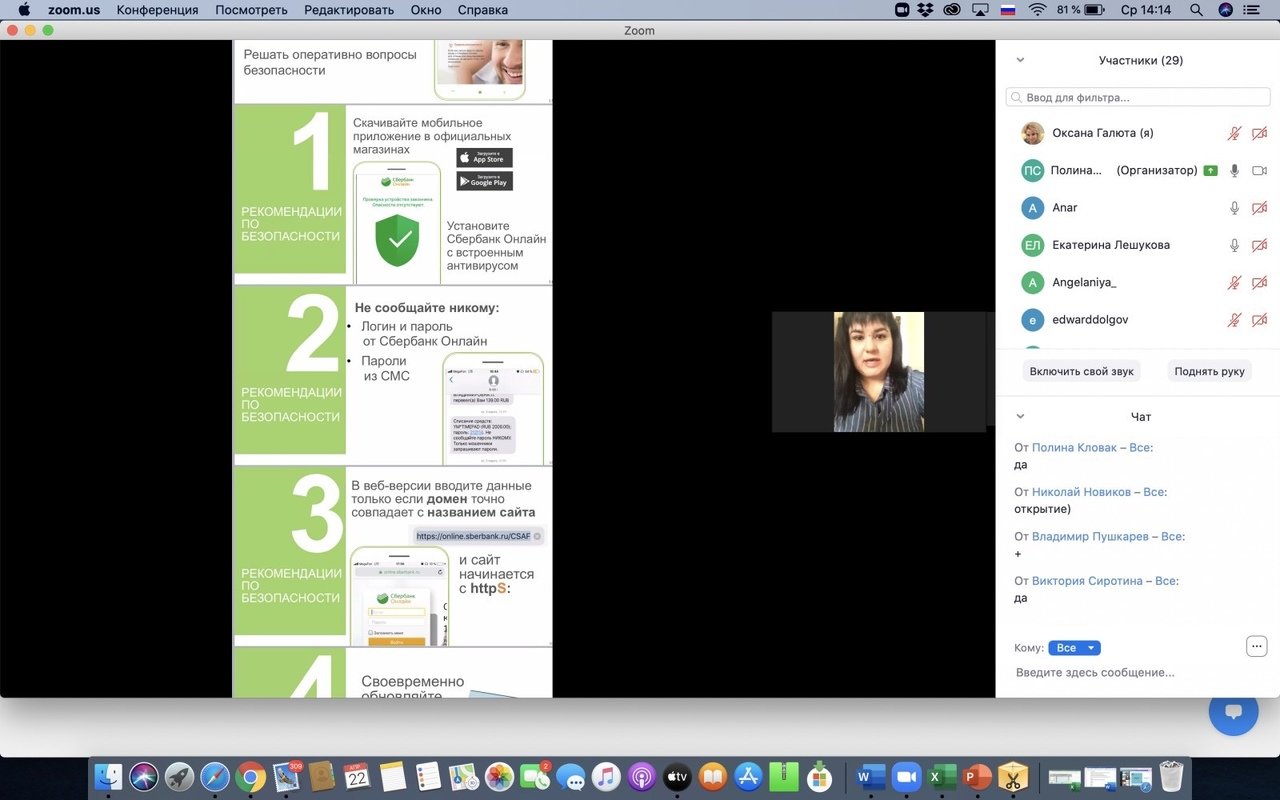Click the organizer Полина's microphone icon
The height and width of the screenshot is (800, 1280).
tap(1234, 171)
